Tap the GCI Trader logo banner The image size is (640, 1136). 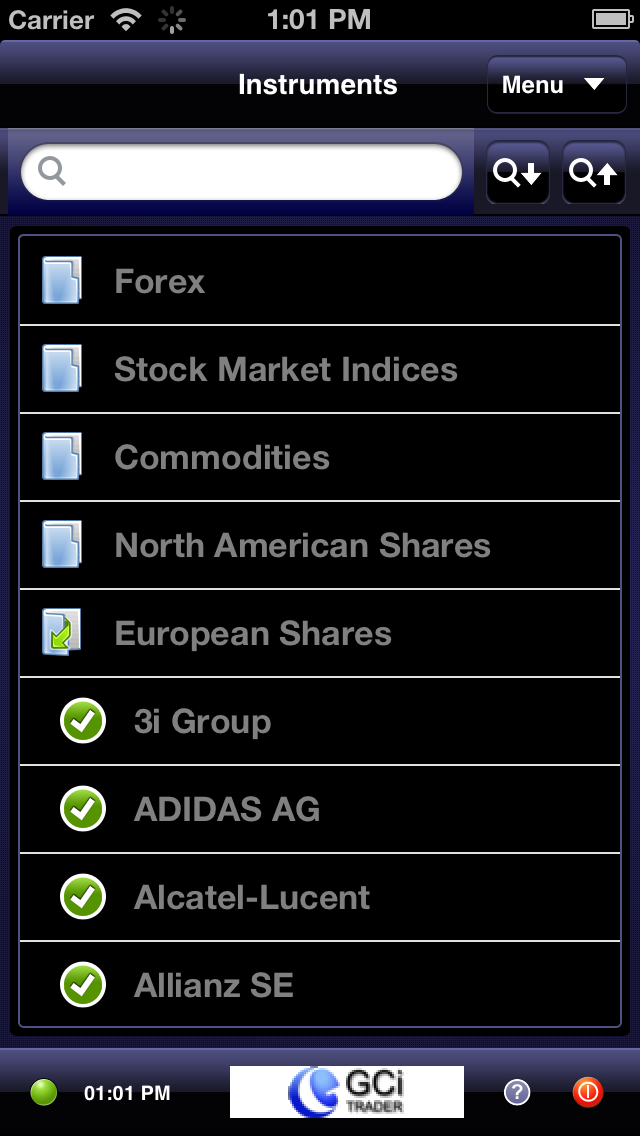[x=347, y=1092]
